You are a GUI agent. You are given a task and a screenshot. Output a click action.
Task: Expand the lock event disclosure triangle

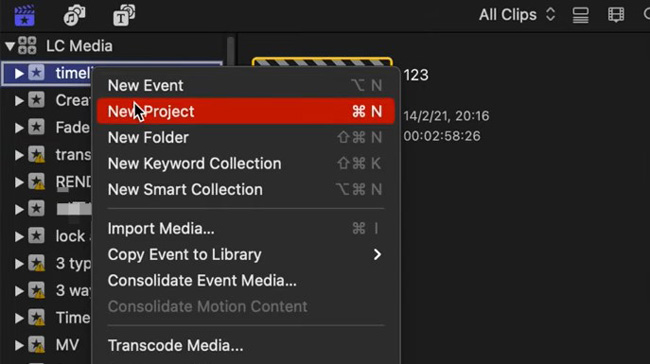19,236
